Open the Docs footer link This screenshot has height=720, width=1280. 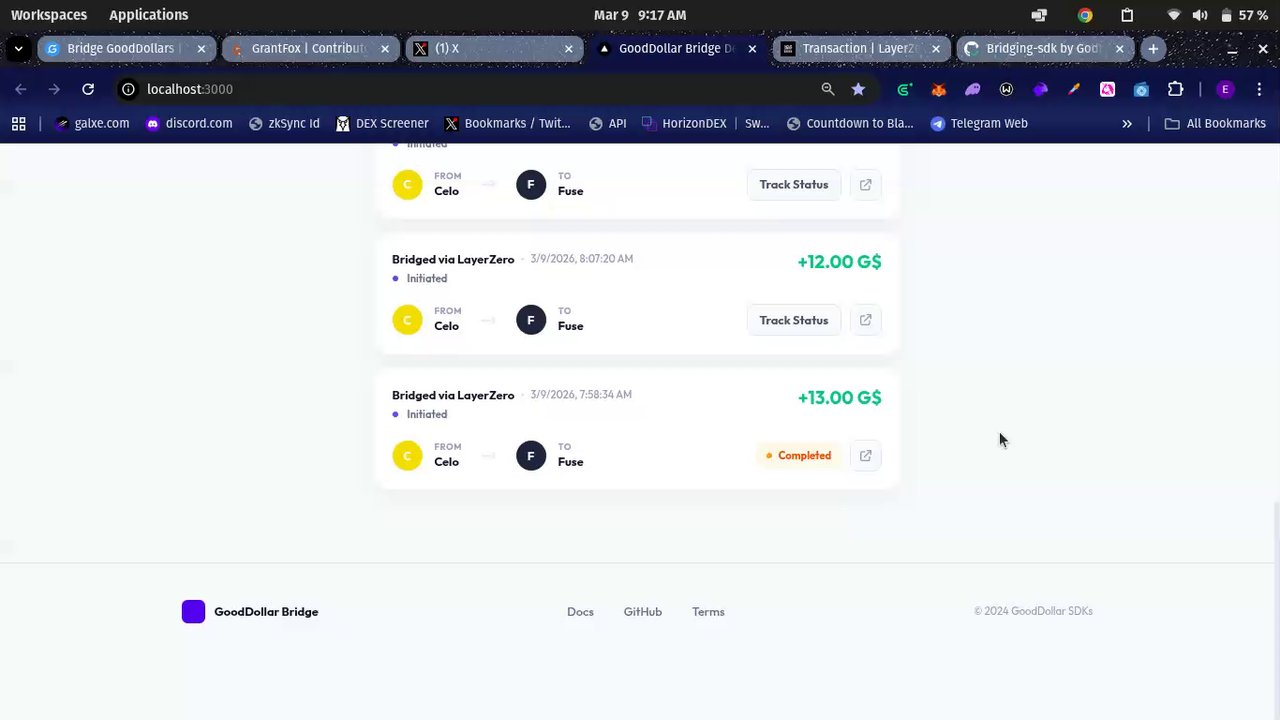(x=580, y=612)
